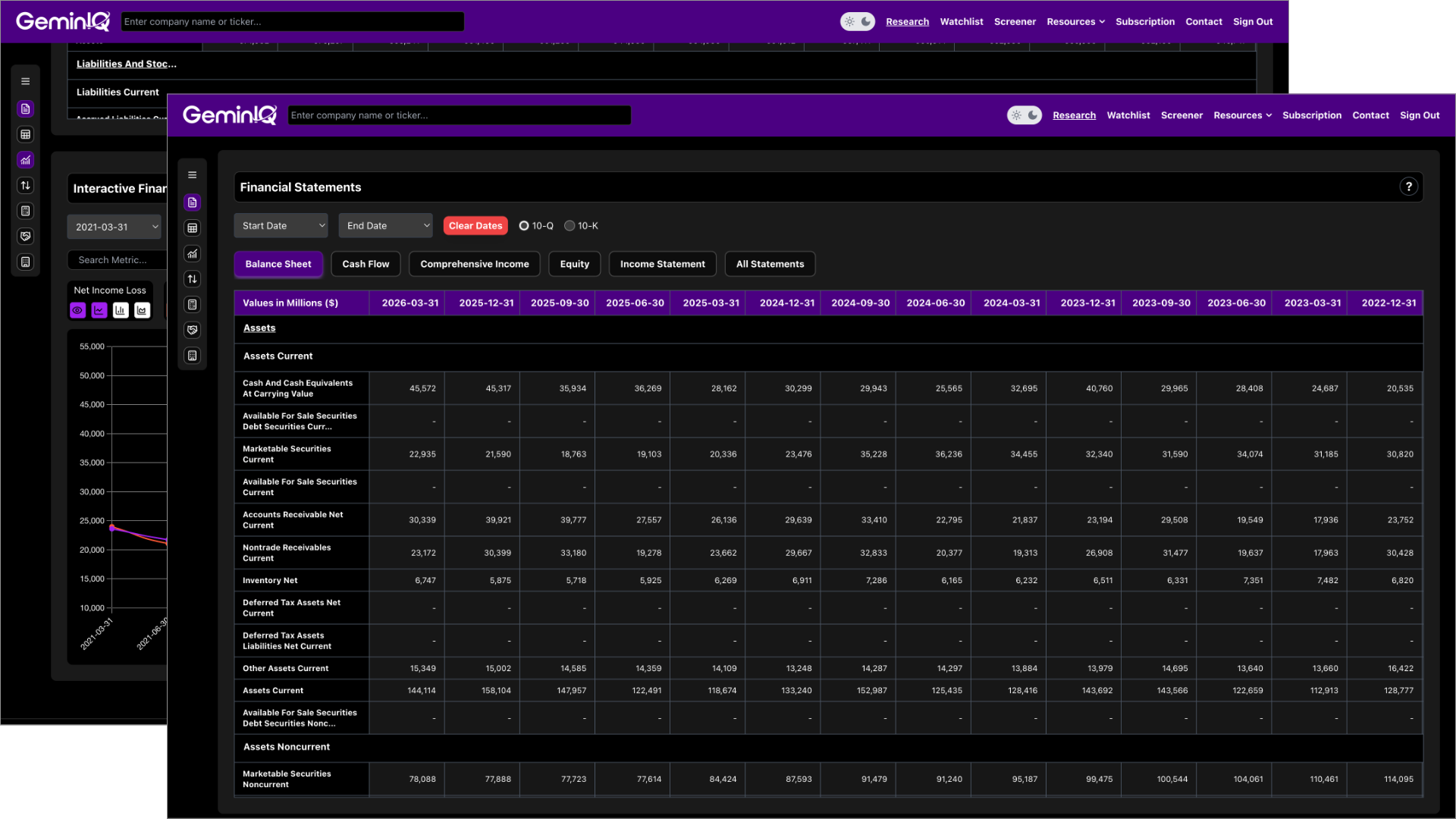Viewport: 1456px width, 819px height.
Task: Click Liabilities And Stoc... heading in back window
Action: [126, 64]
